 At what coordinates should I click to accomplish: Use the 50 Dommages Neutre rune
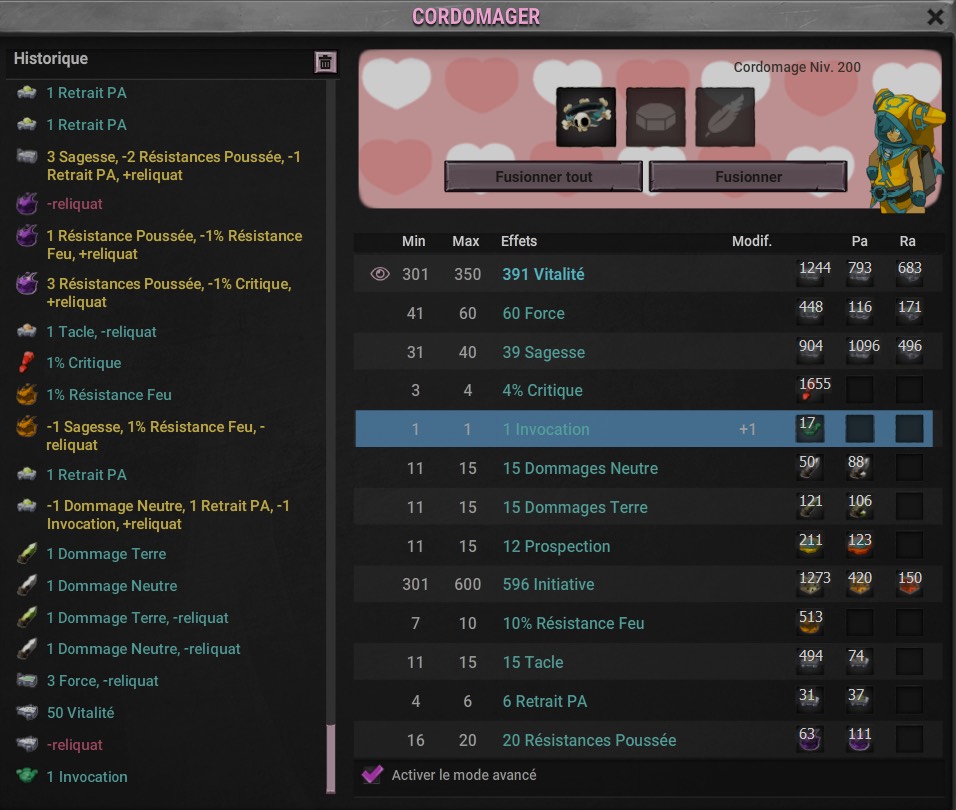(x=811, y=468)
